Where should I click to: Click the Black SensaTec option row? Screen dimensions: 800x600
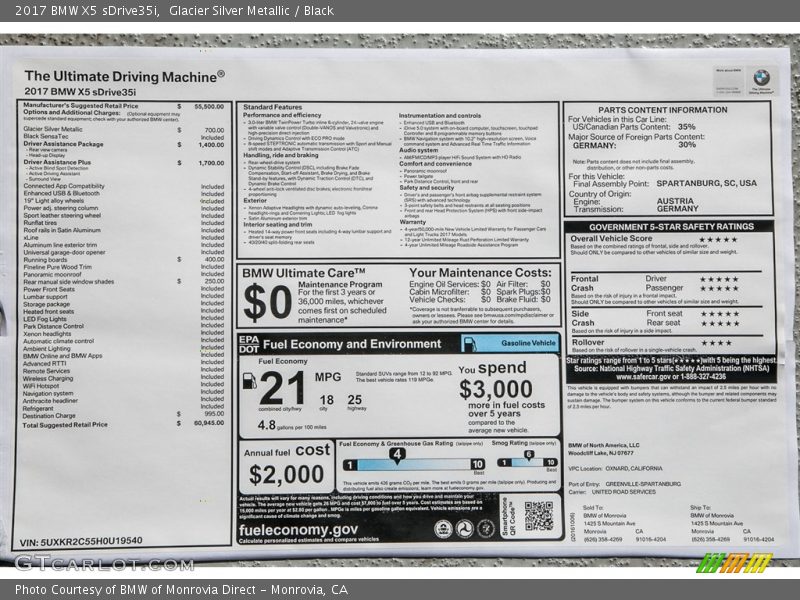pyautogui.click(x=123, y=137)
